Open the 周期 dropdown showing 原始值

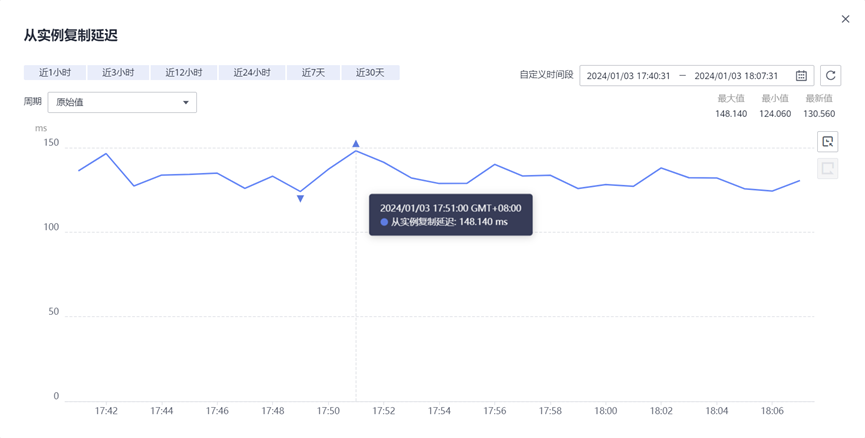(x=122, y=102)
